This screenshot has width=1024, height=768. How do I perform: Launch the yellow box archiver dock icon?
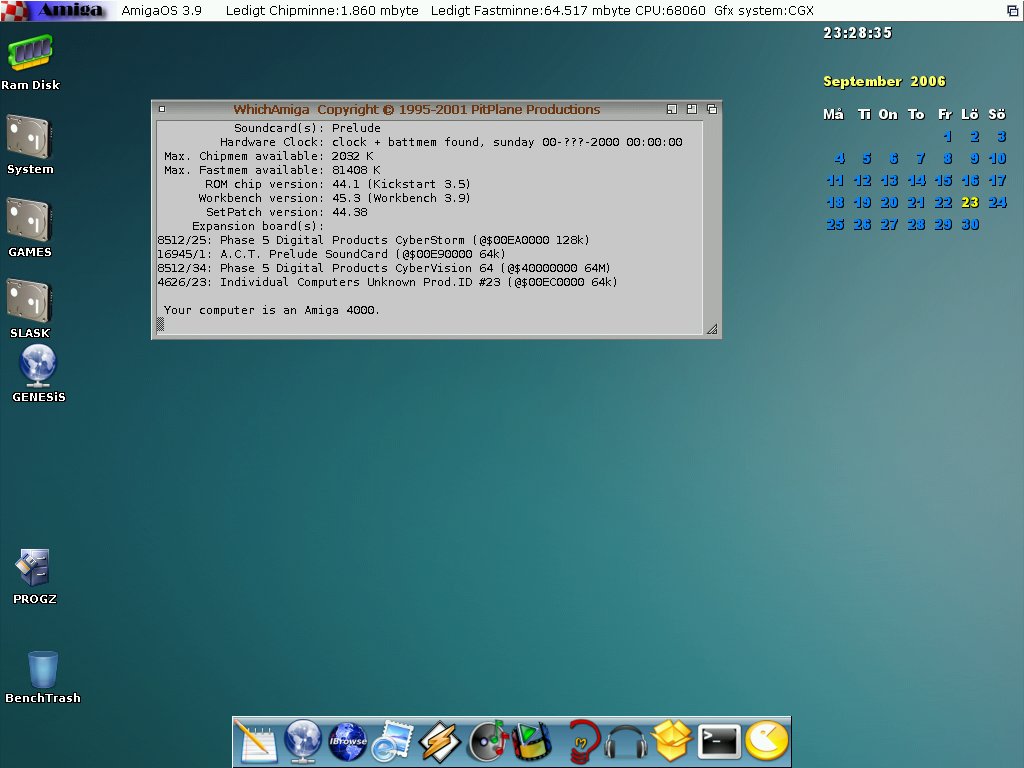[x=671, y=741]
